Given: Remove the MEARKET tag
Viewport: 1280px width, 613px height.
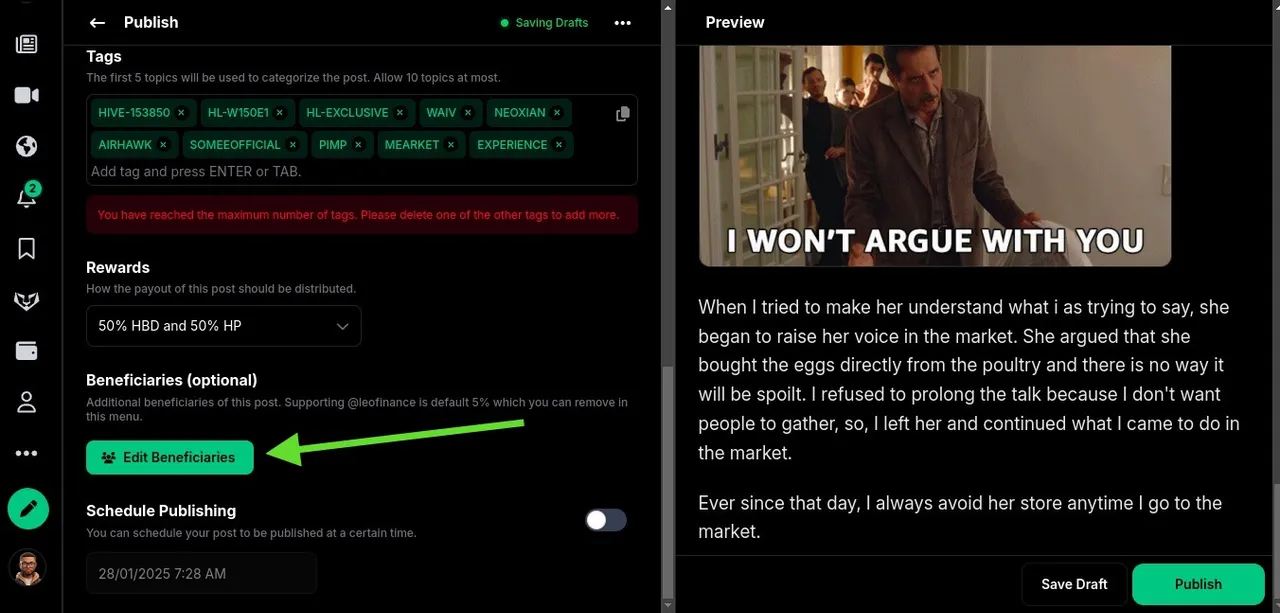Looking at the screenshot, I should [451, 145].
